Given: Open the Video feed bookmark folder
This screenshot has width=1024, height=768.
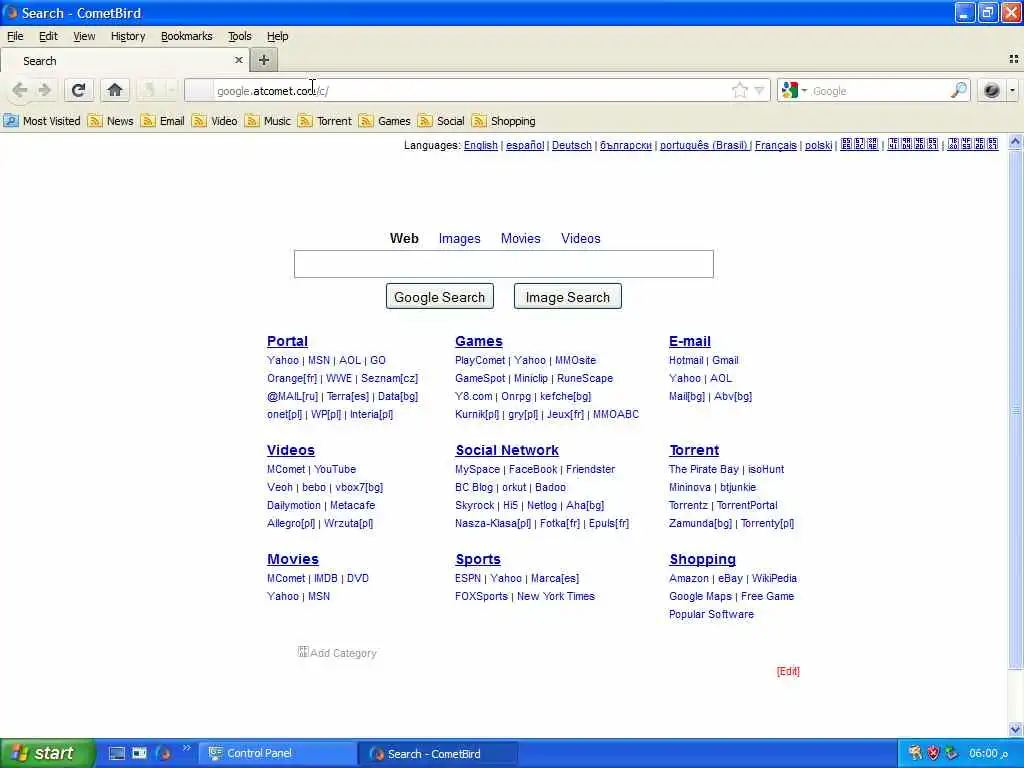Looking at the screenshot, I should (x=214, y=121).
